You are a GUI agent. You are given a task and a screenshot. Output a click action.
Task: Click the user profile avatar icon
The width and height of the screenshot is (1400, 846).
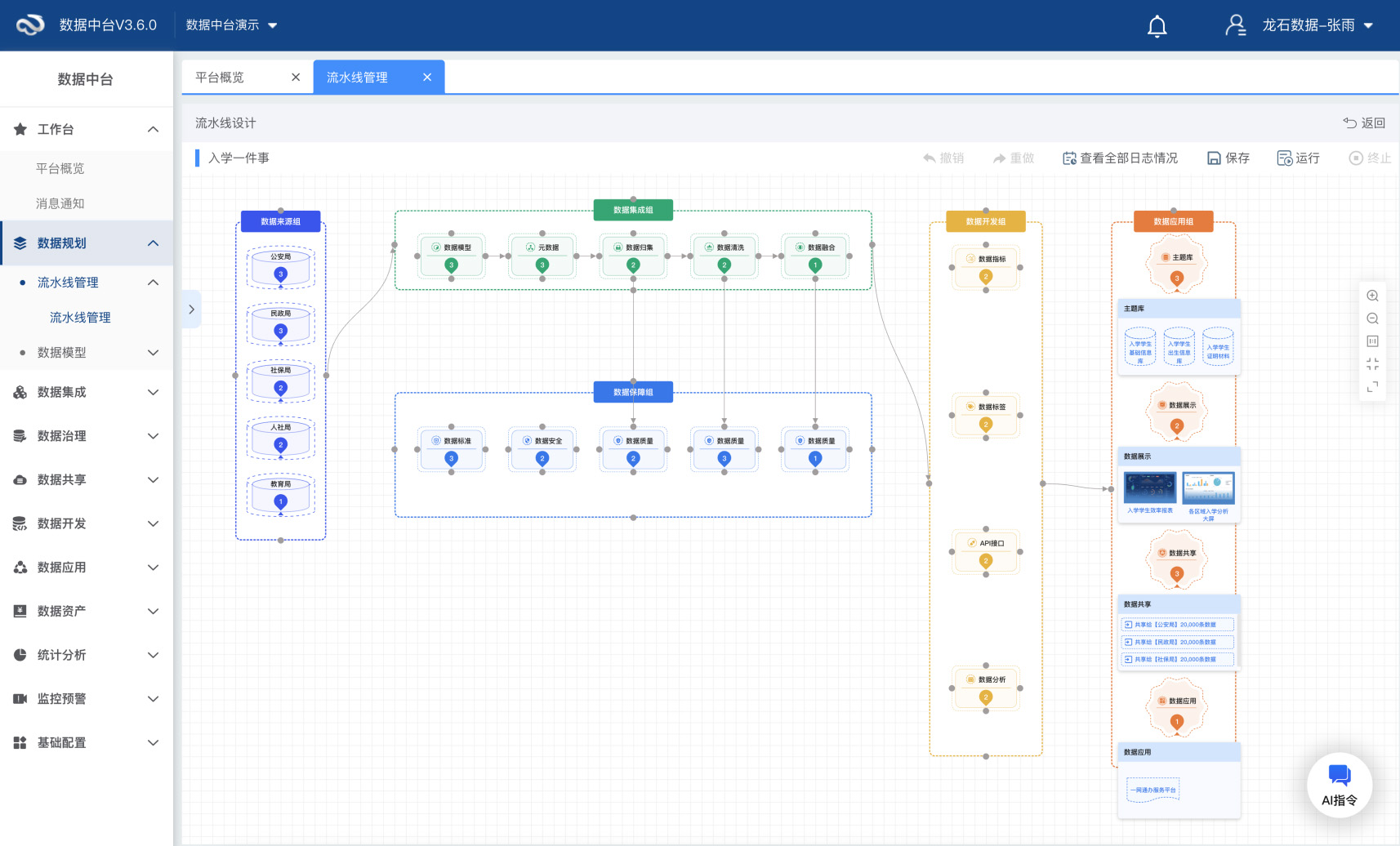[x=1235, y=25]
